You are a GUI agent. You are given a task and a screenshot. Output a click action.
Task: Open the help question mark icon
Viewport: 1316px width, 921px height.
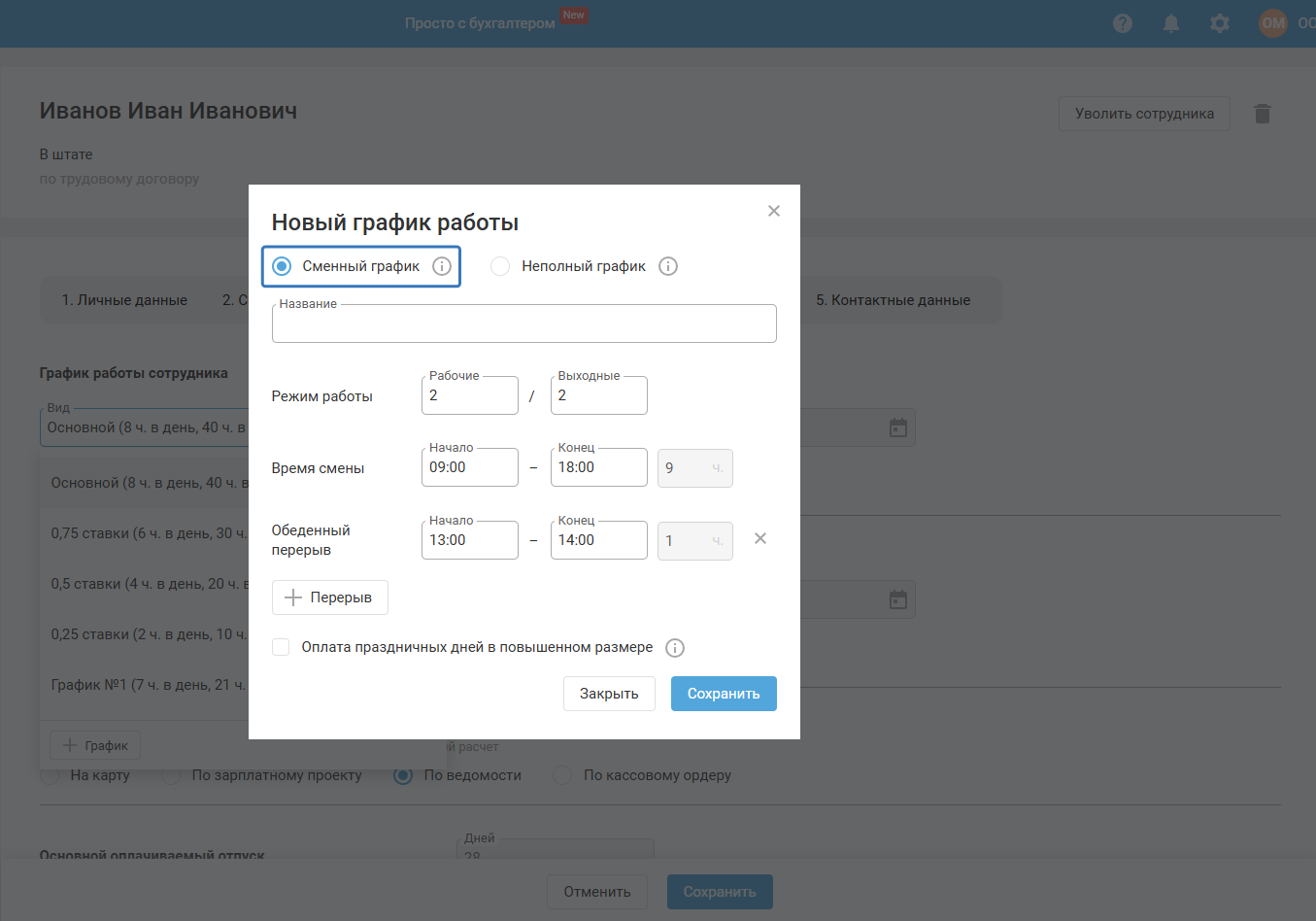(x=1123, y=23)
